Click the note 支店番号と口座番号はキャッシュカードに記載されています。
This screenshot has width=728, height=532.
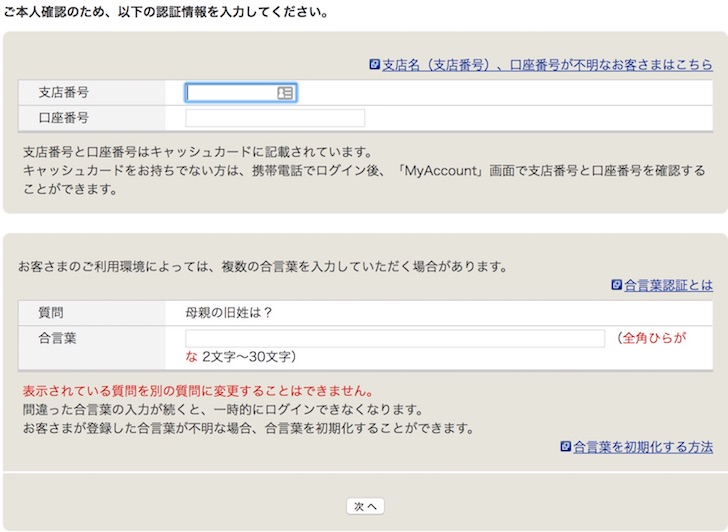pos(198,152)
